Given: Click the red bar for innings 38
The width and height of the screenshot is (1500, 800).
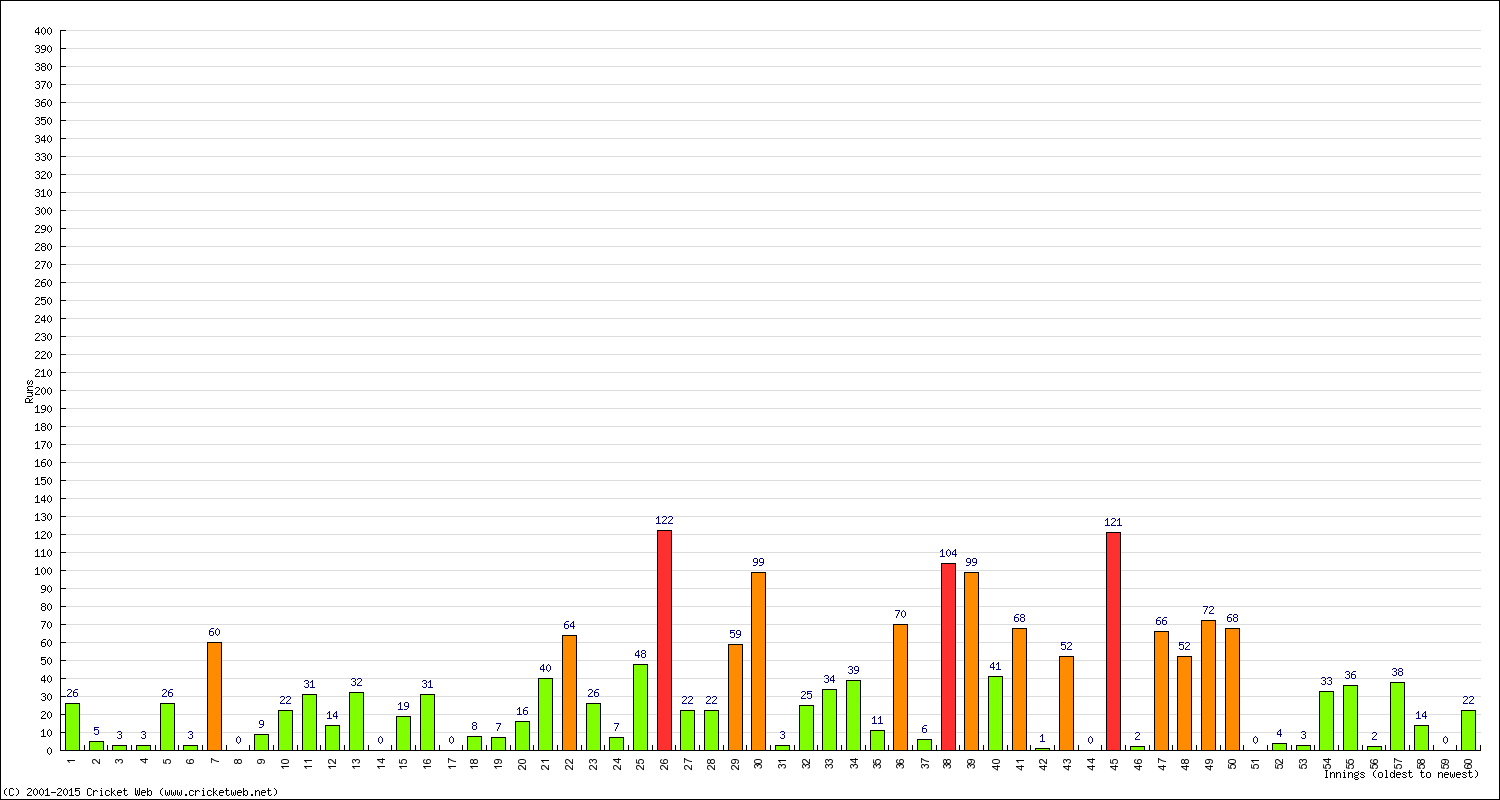Looking at the screenshot, I should pos(948,656).
